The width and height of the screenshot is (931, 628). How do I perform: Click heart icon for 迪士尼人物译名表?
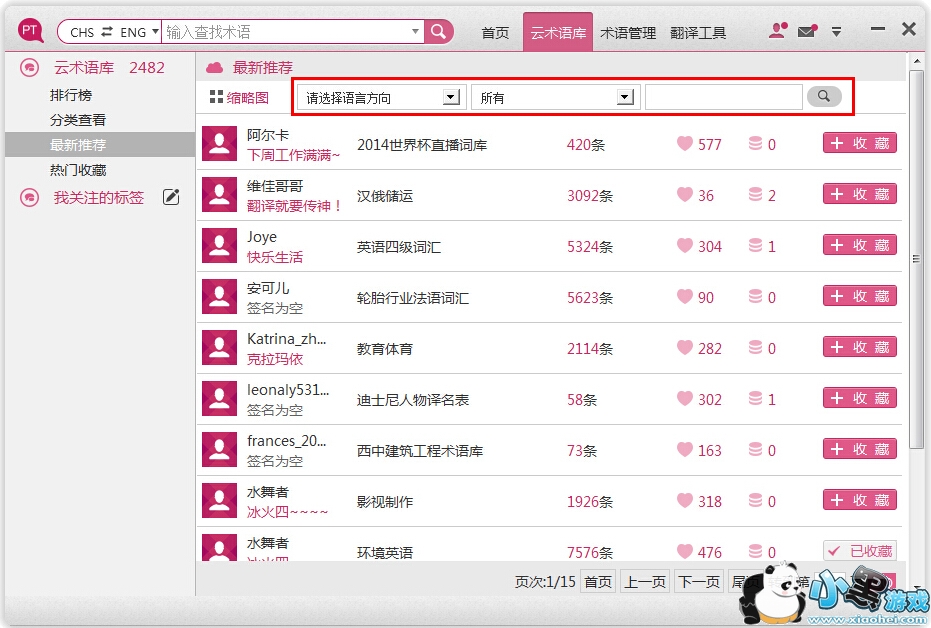685,398
